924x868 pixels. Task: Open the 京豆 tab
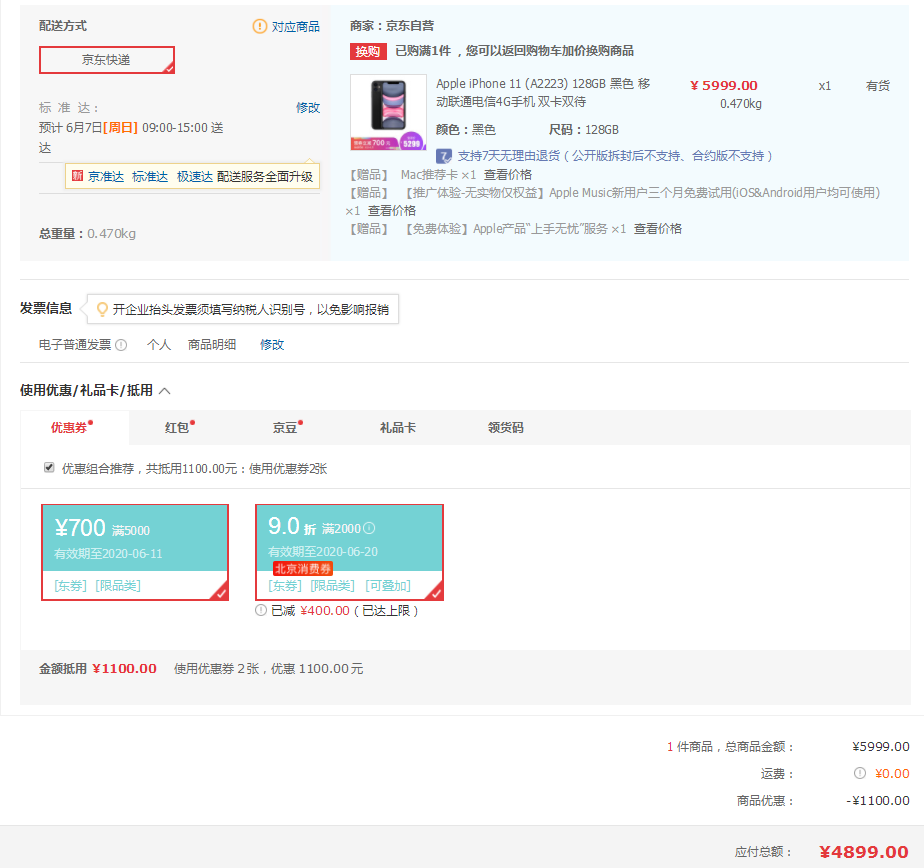click(285, 428)
